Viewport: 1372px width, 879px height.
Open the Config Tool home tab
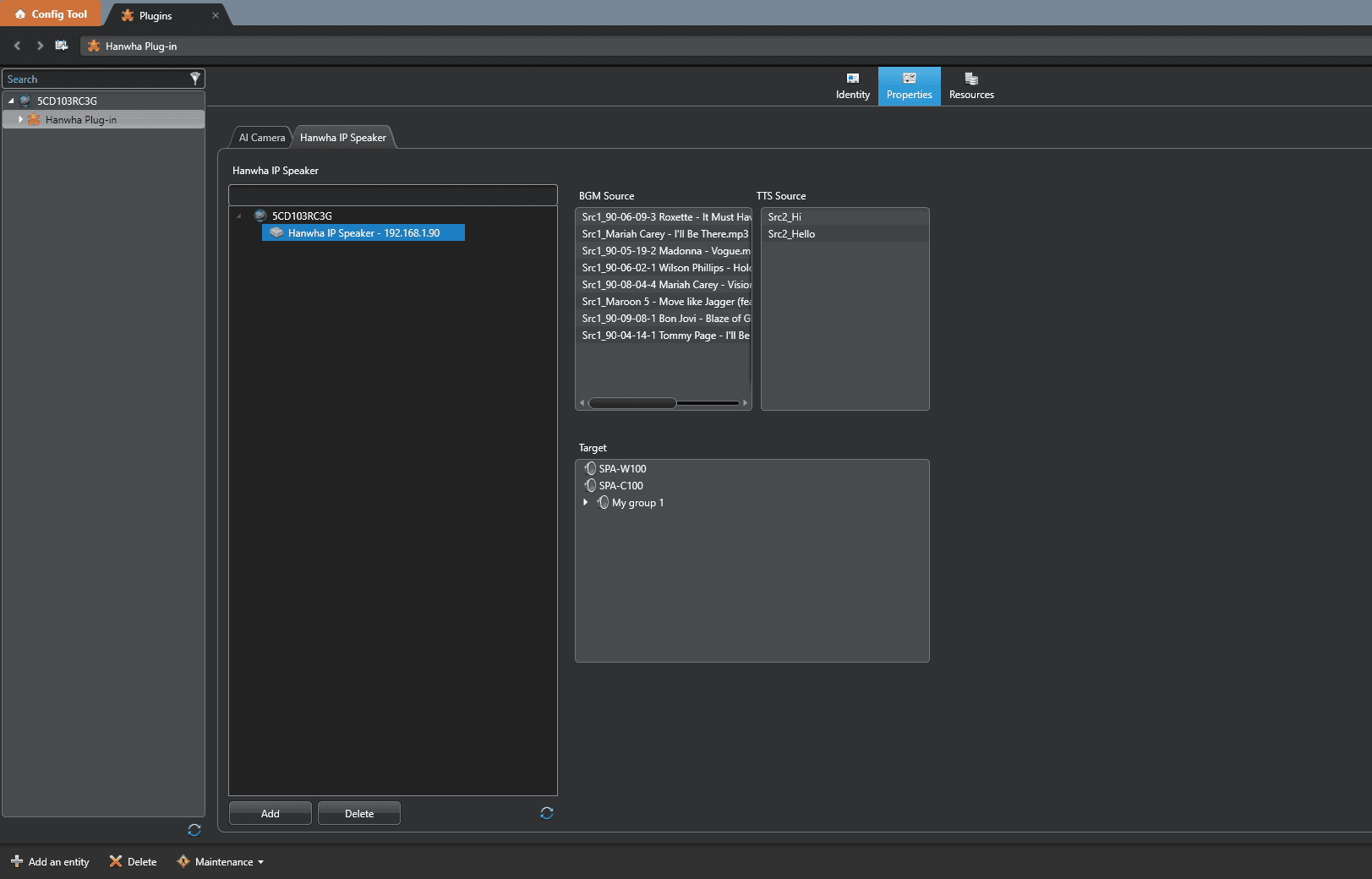51,14
